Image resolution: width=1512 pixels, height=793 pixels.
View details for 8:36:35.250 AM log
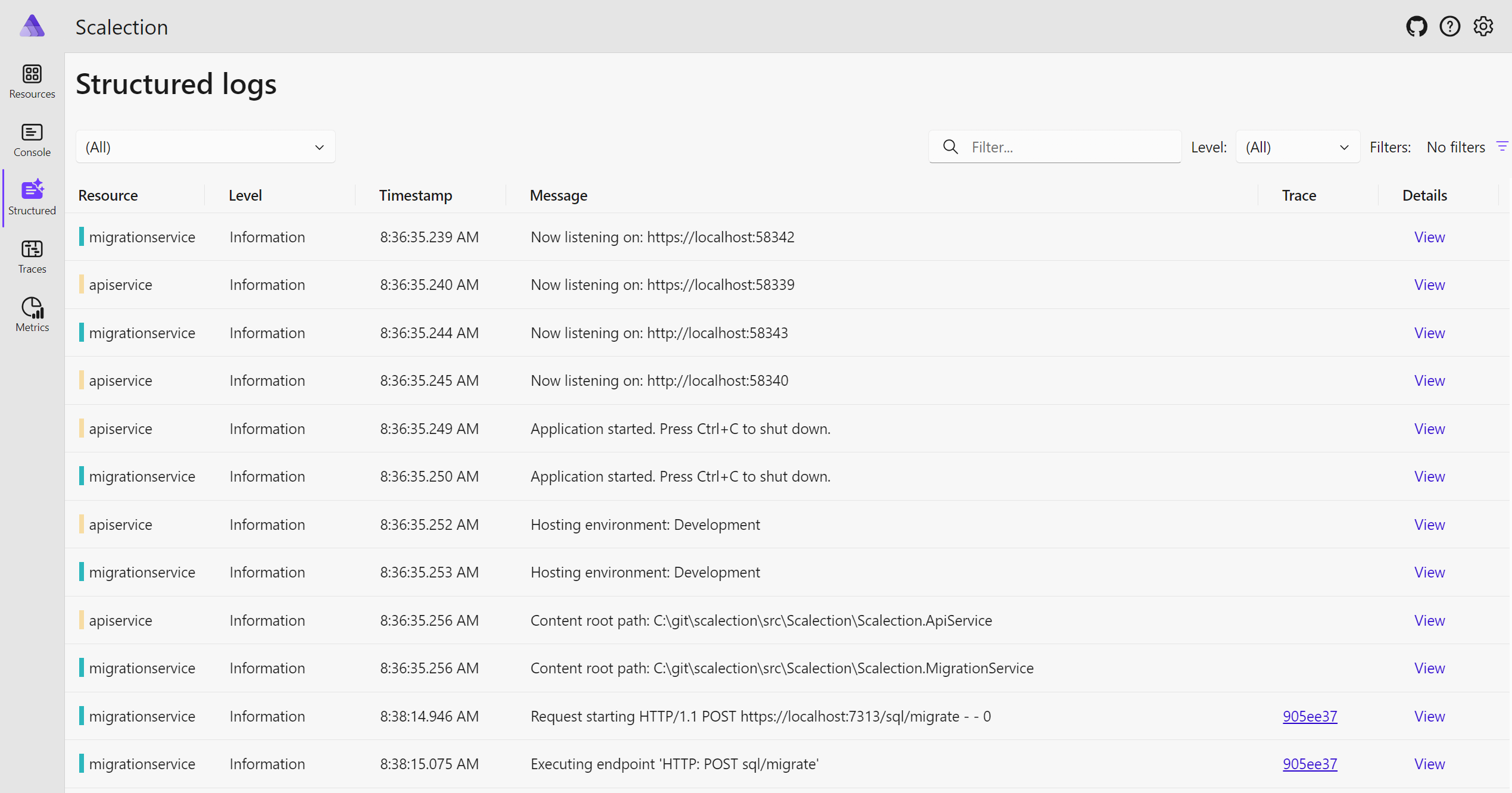(1429, 476)
